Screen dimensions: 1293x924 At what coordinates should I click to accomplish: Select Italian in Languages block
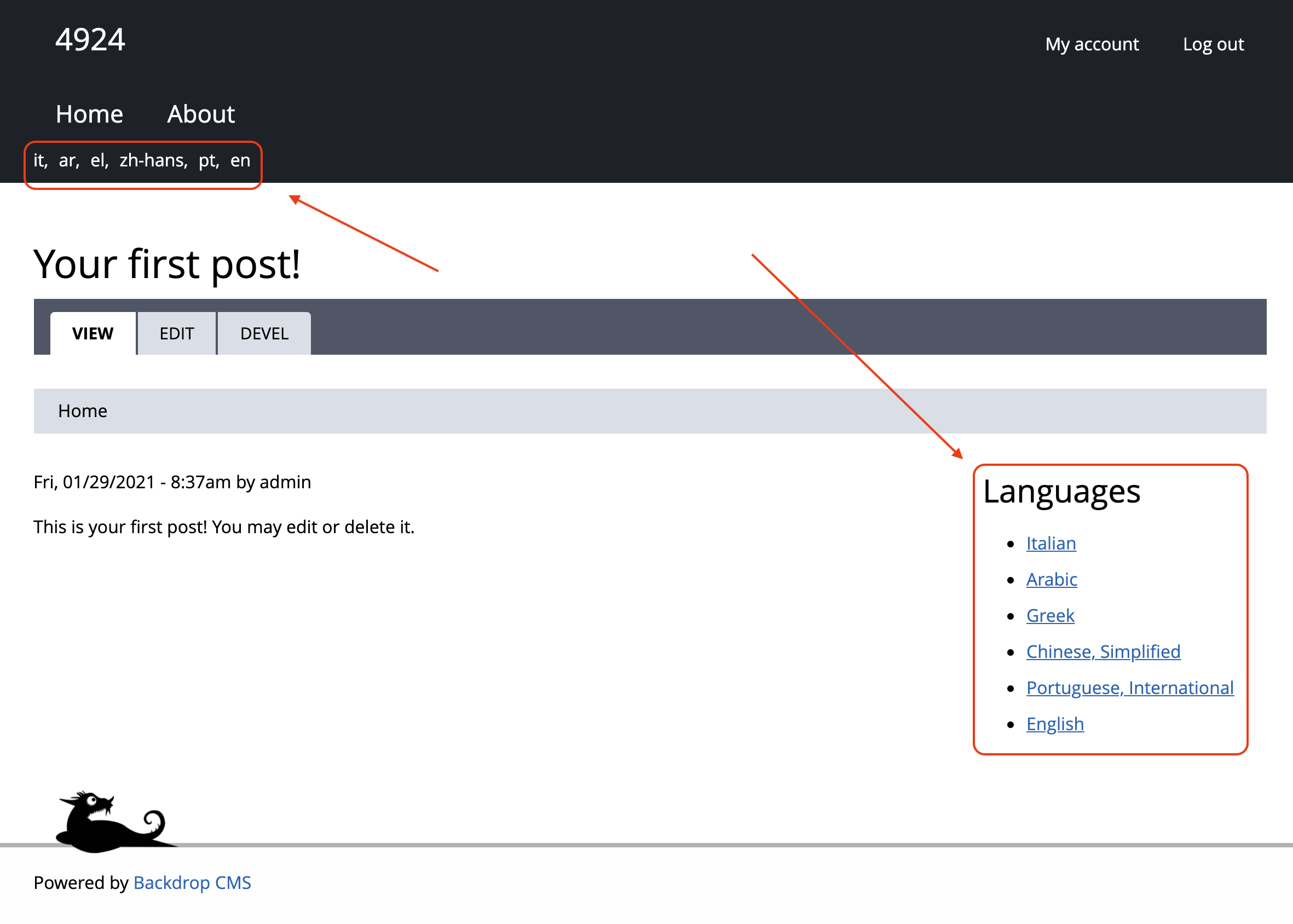point(1050,544)
